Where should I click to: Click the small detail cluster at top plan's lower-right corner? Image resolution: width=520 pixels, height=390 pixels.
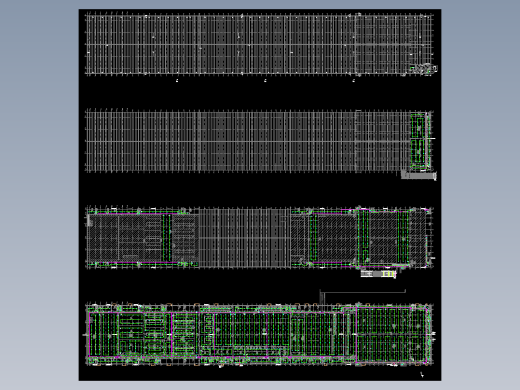(423, 69)
